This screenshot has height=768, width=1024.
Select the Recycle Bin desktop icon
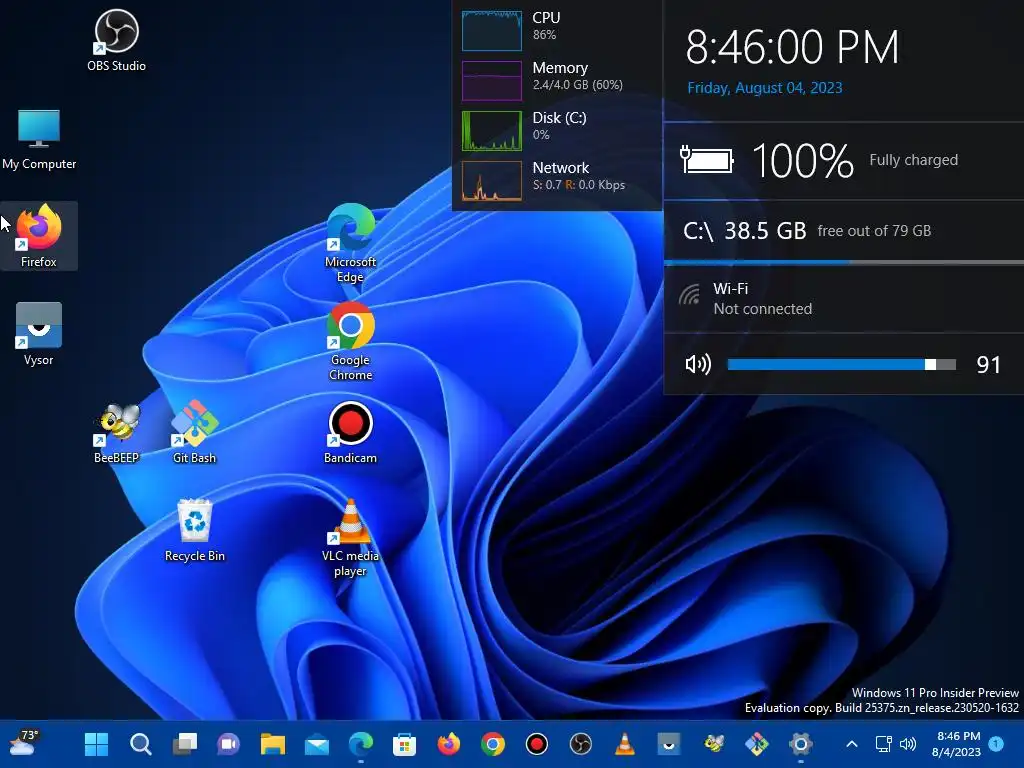(194, 530)
